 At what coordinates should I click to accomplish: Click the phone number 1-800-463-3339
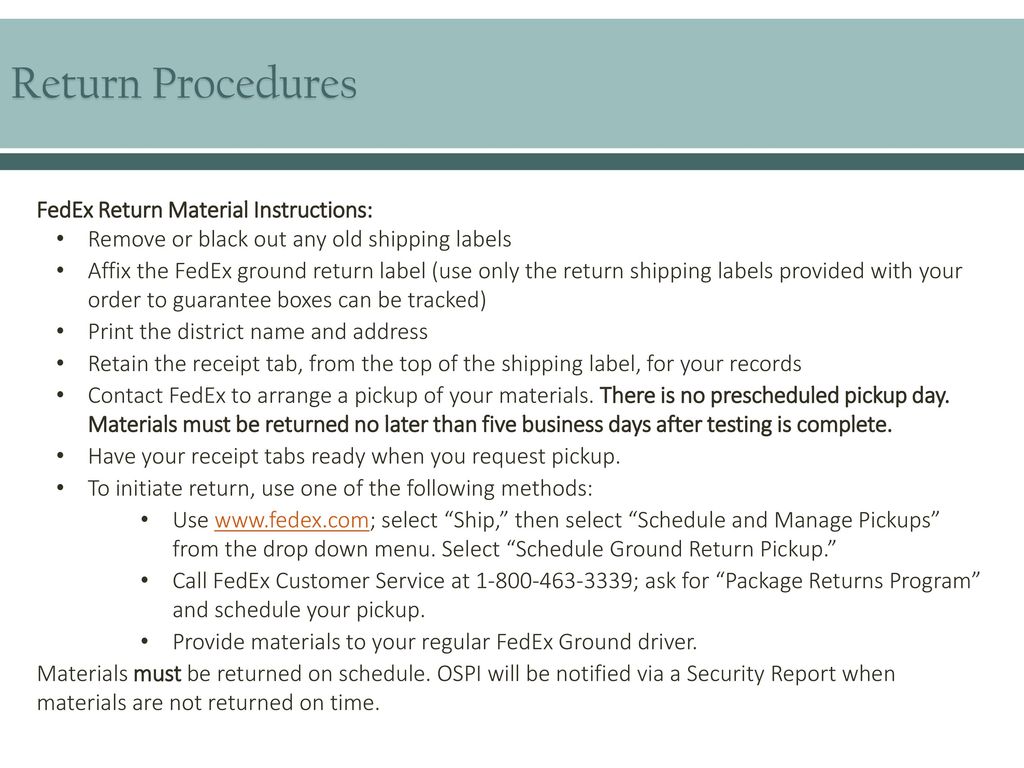554,581
